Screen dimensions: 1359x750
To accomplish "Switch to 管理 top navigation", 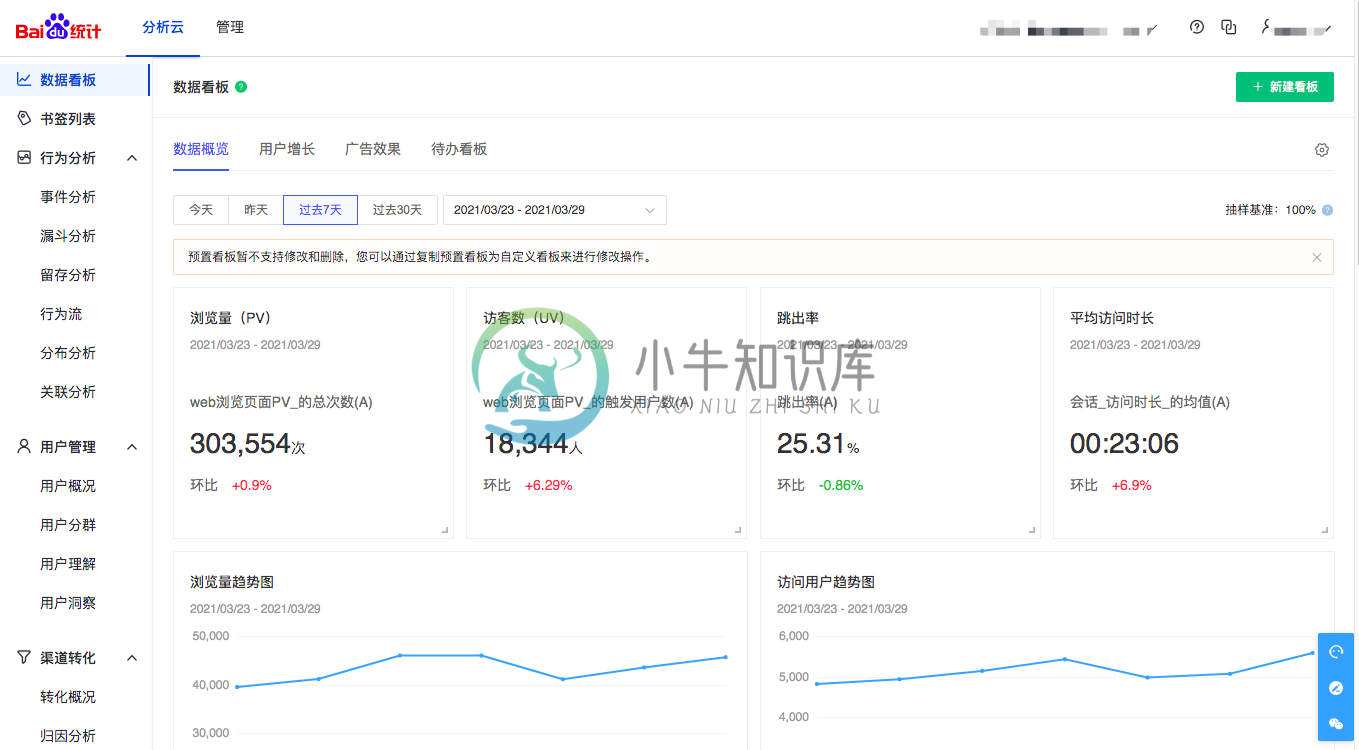I will [x=230, y=27].
